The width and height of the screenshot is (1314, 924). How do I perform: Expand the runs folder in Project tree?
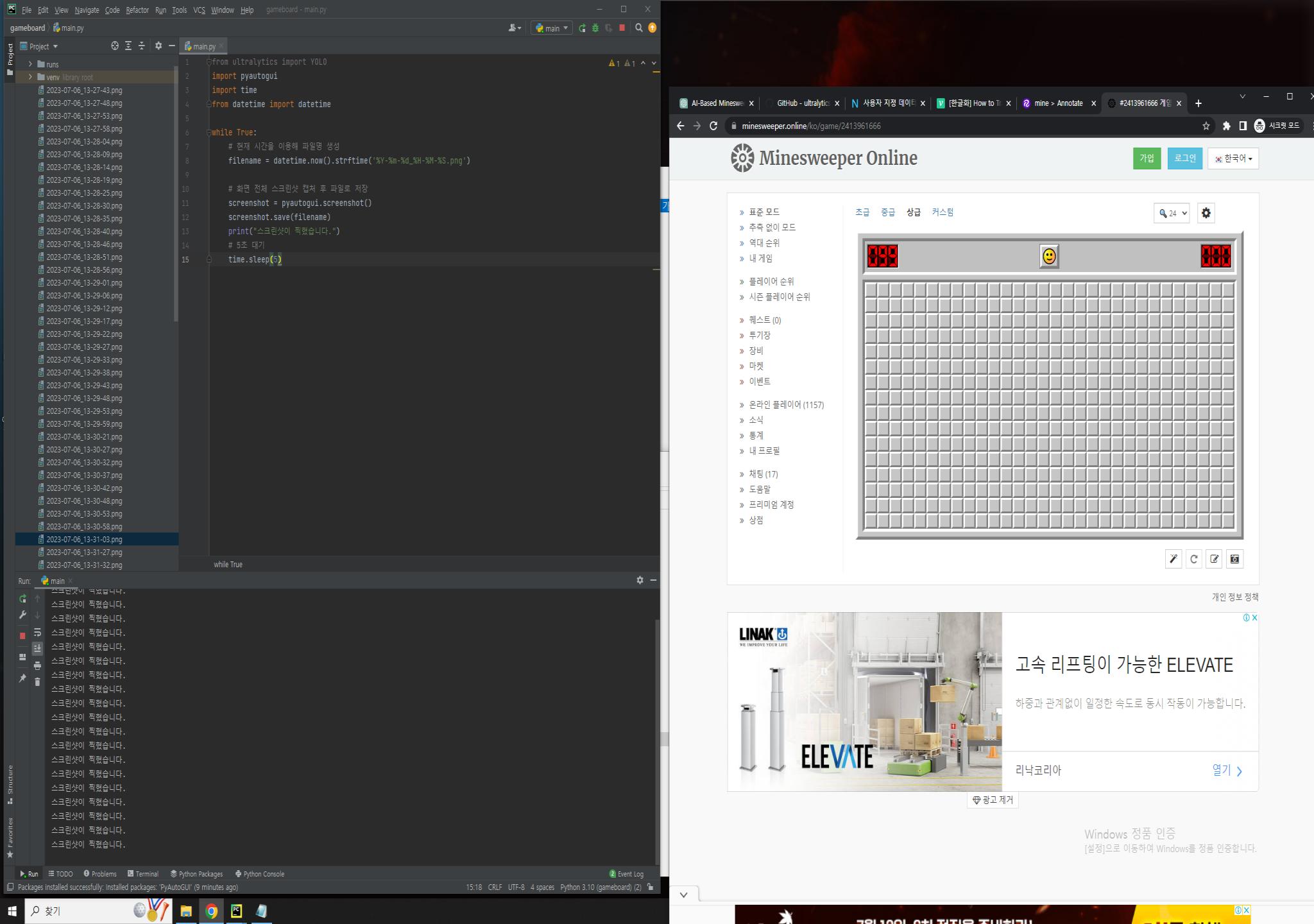[x=30, y=64]
